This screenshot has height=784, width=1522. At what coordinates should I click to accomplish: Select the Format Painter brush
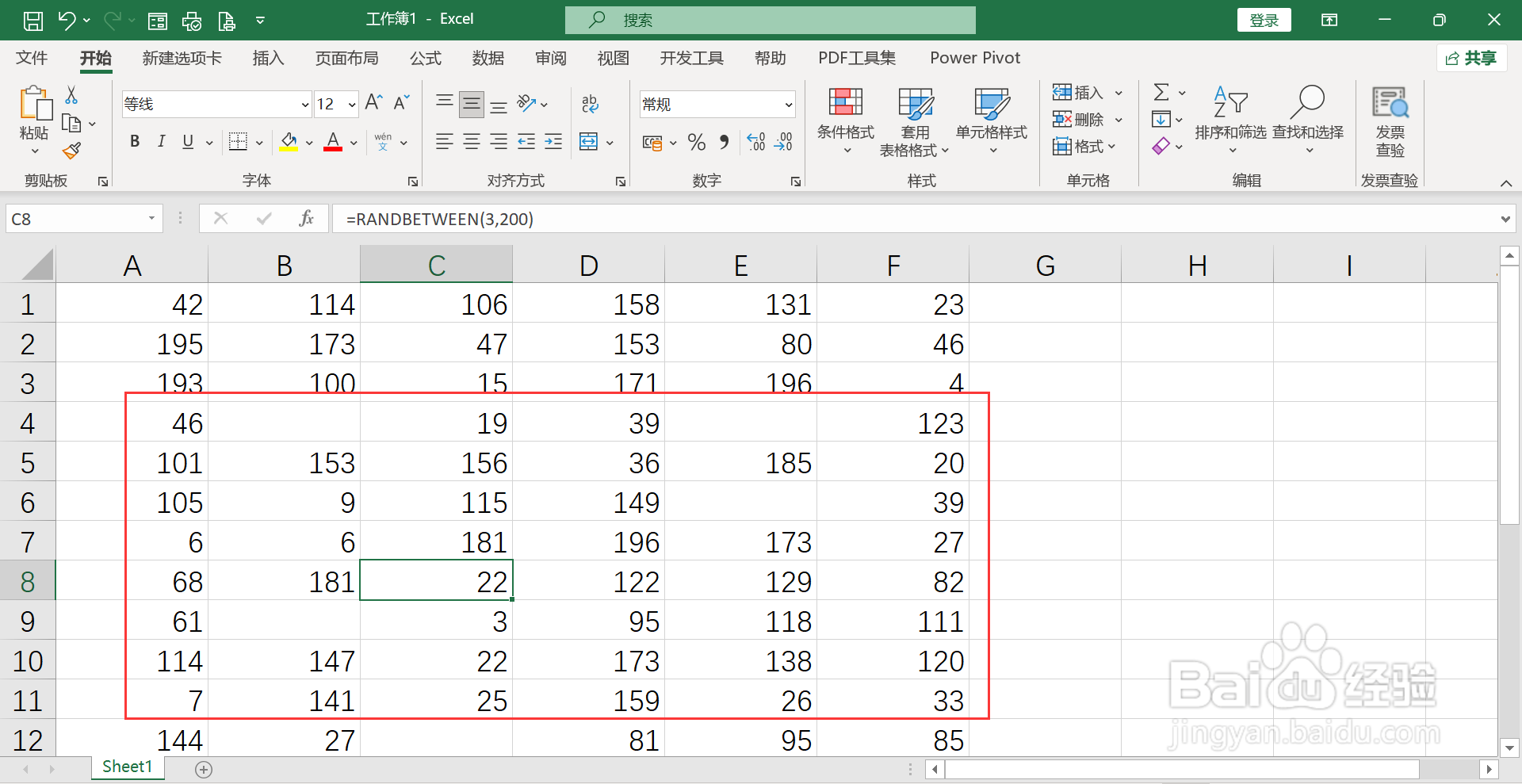(x=71, y=150)
